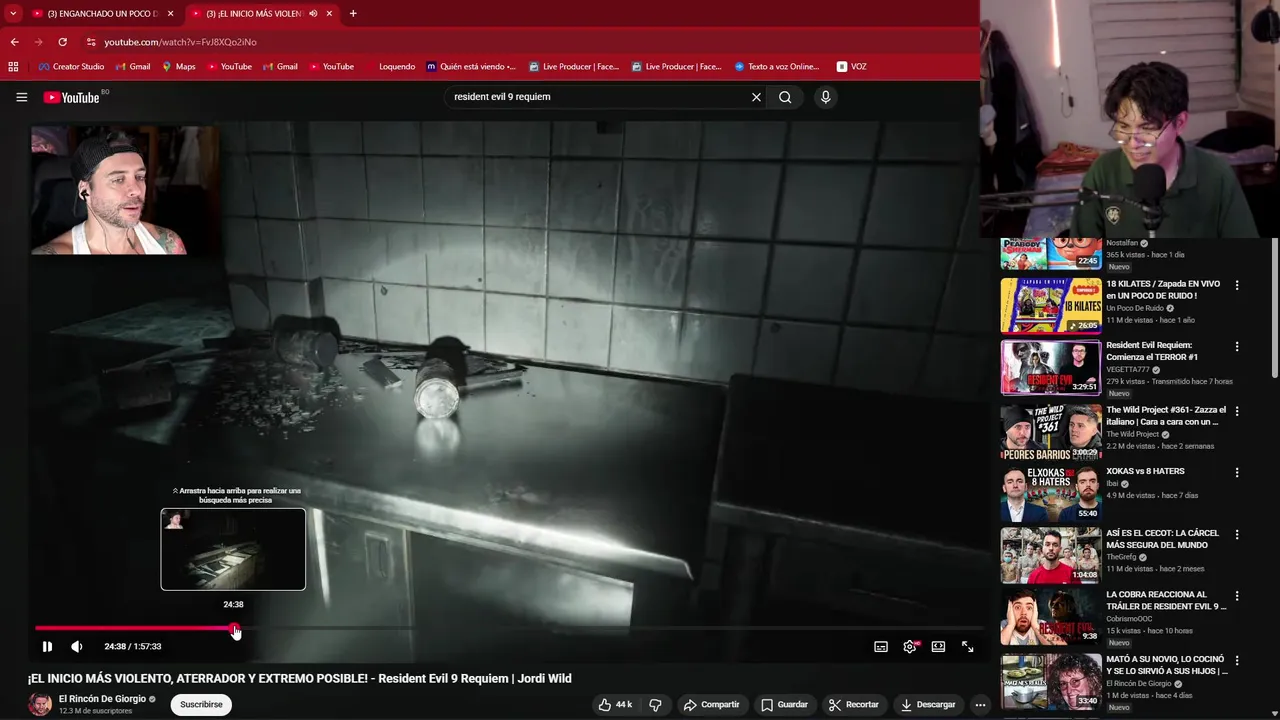Click the page vertical scrollbar

tap(1274, 307)
